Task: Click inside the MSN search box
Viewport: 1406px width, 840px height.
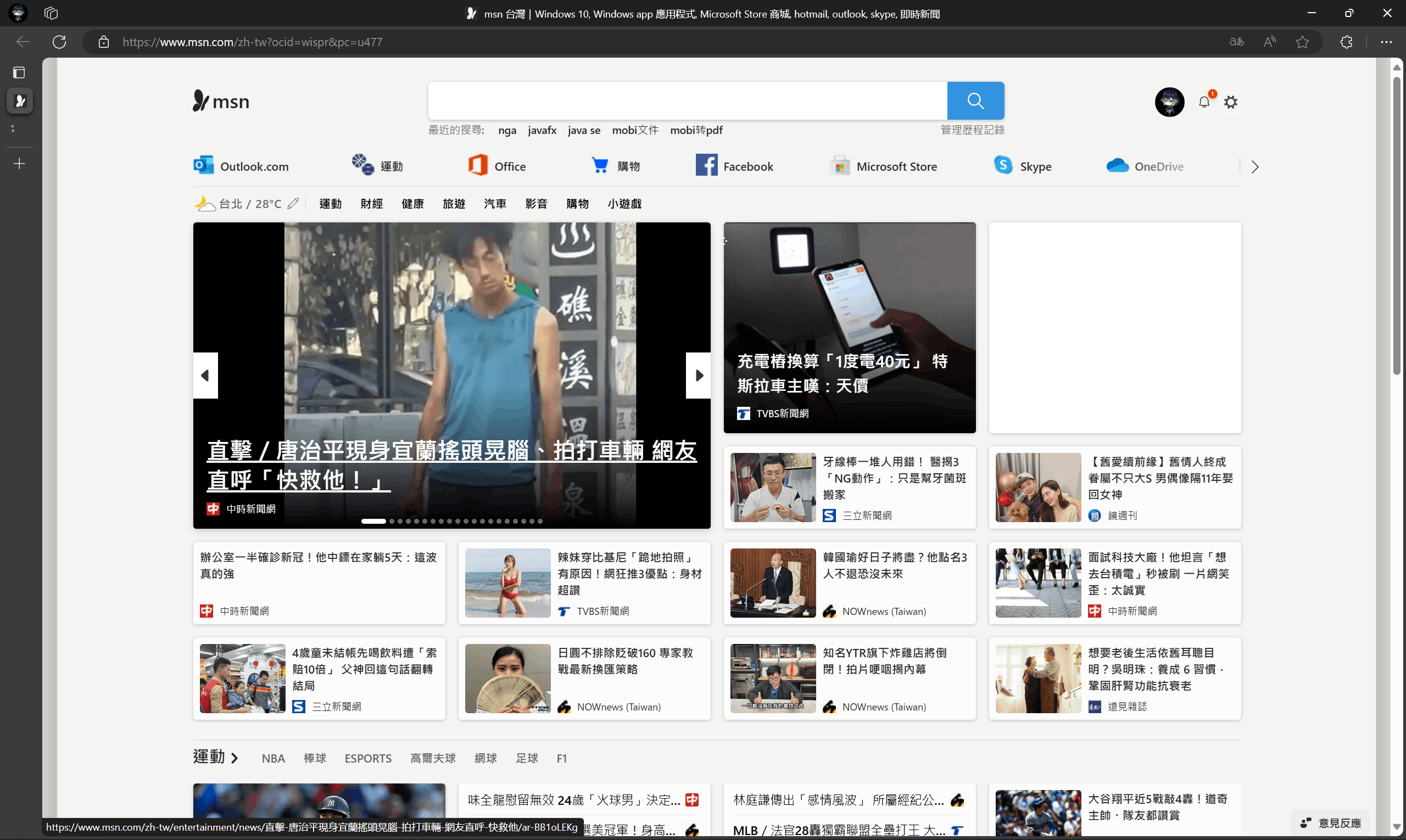Action: point(687,101)
